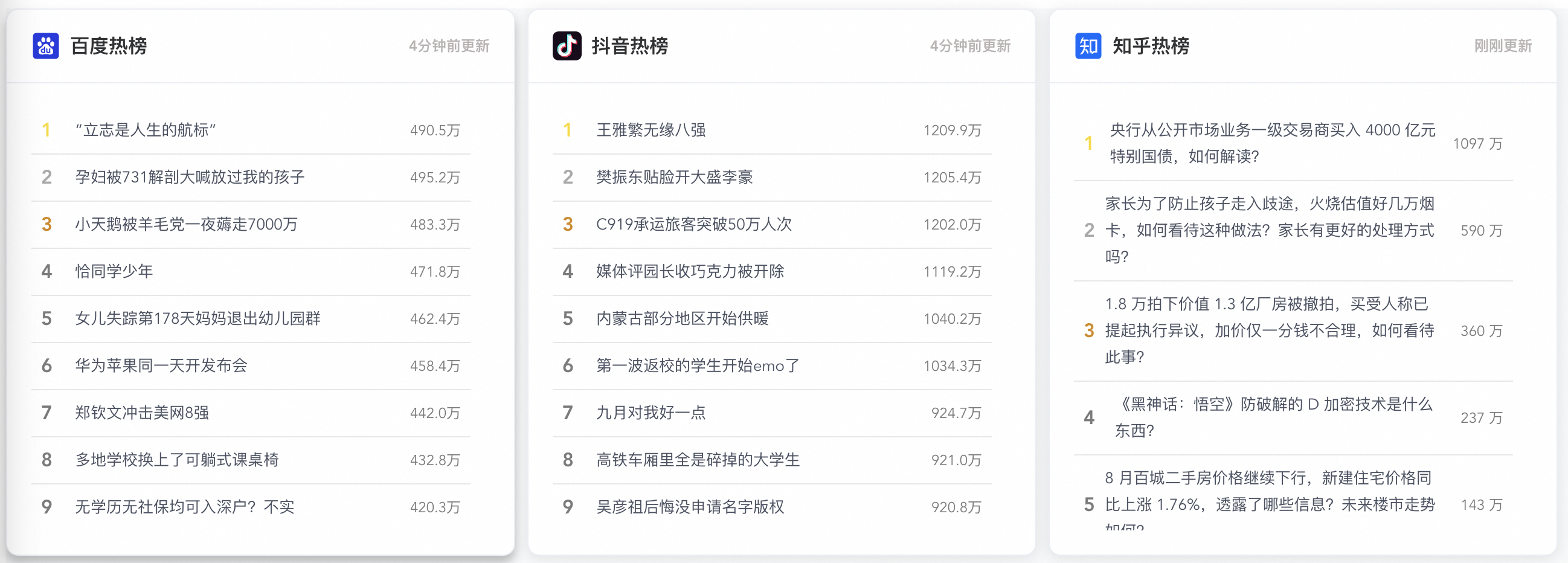Click Baidu item 小天鹅被羊毛党一夜薅走7000万
The width and height of the screenshot is (1568, 563).
[186, 225]
